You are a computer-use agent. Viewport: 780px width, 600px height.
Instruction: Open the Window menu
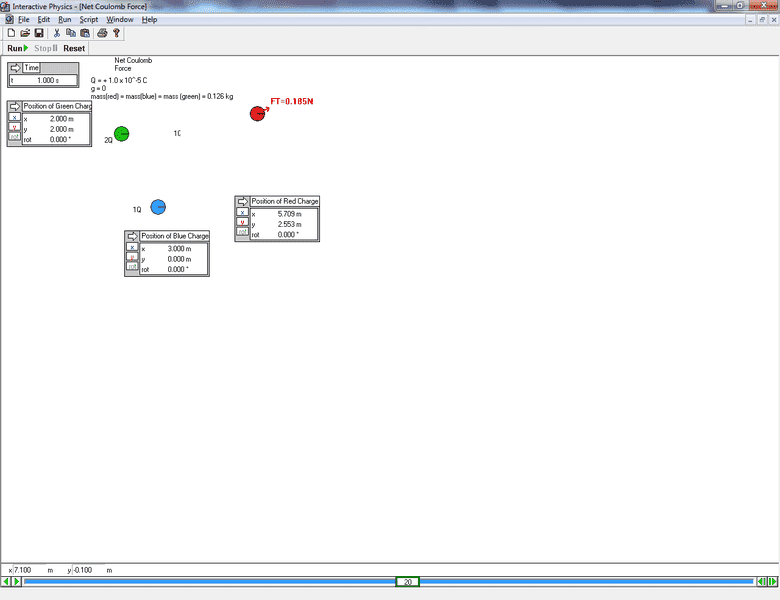(x=120, y=19)
